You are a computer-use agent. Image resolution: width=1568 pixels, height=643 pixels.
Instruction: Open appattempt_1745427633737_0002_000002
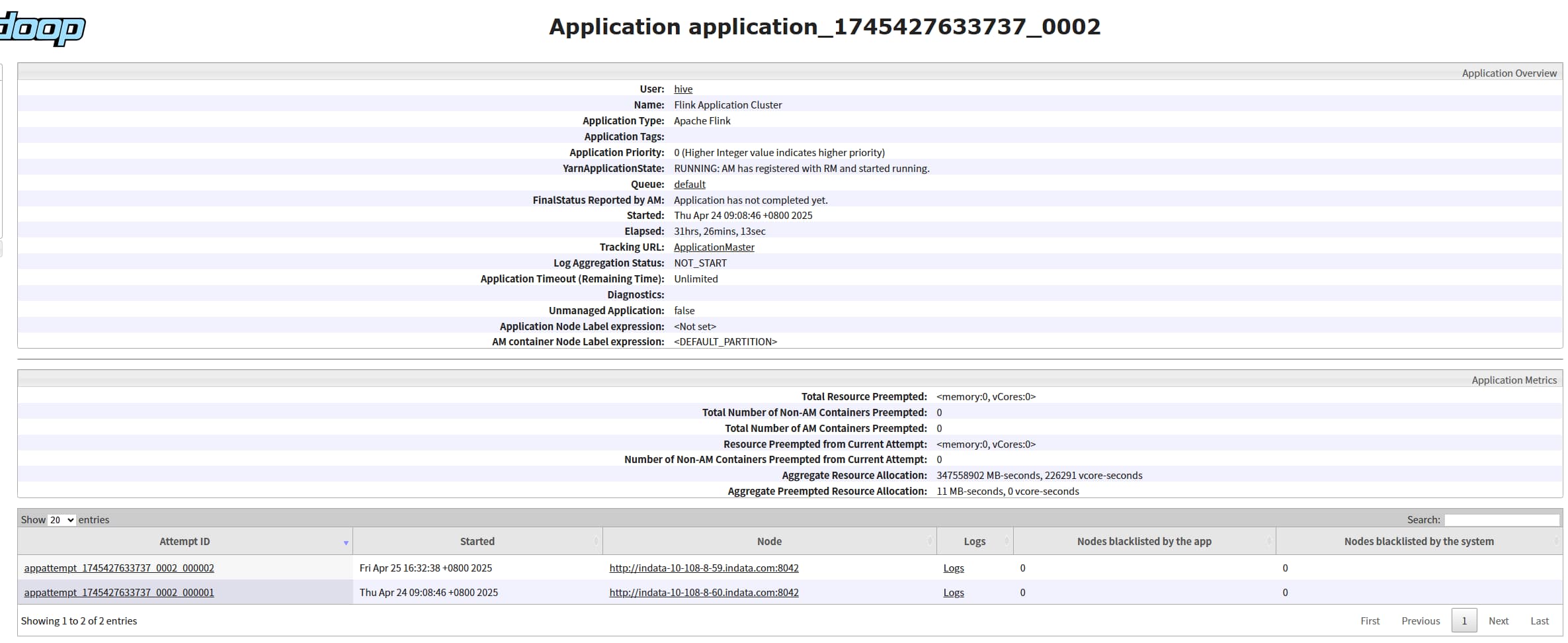click(119, 568)
